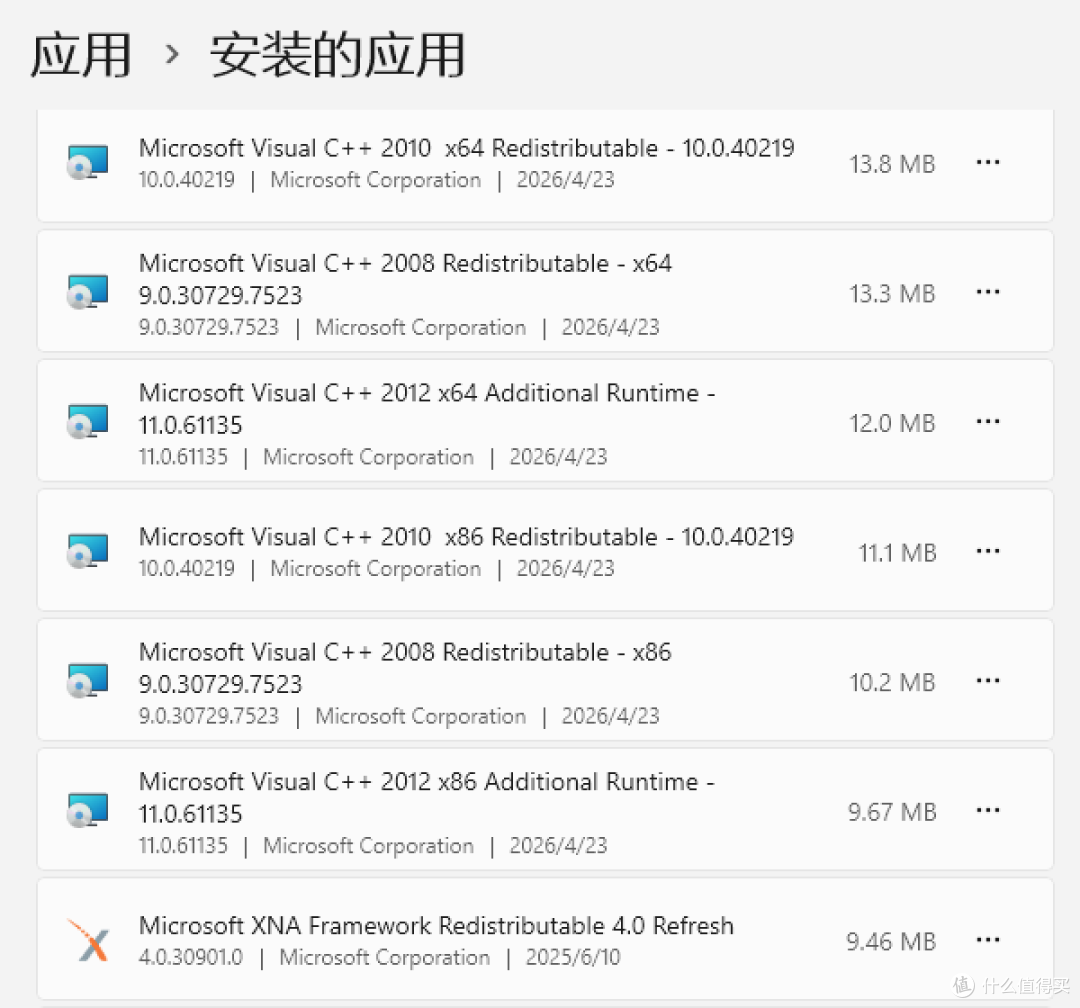This screenshot has height=1008, width=1080.
Task: Click install date 2026/4/23 in 2010 x64 row
Action: 565,180
